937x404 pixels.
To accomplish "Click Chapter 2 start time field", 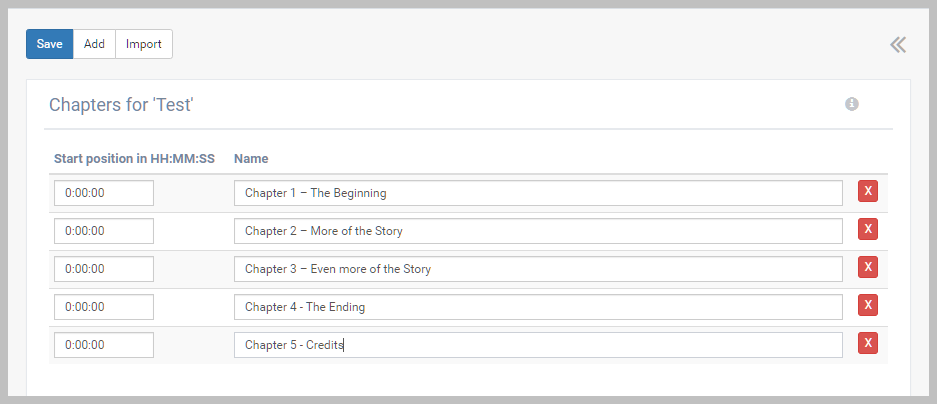I will click(x=104, y=231).
